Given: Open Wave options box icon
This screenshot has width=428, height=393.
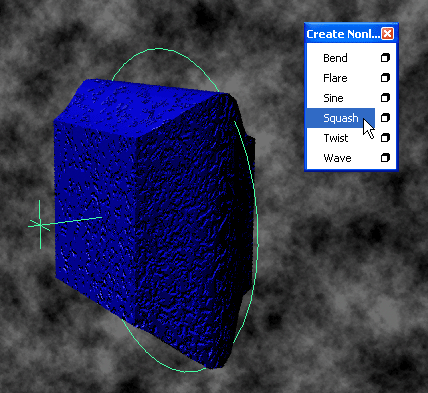Looking at the screenshot, I should coord(385,158).
